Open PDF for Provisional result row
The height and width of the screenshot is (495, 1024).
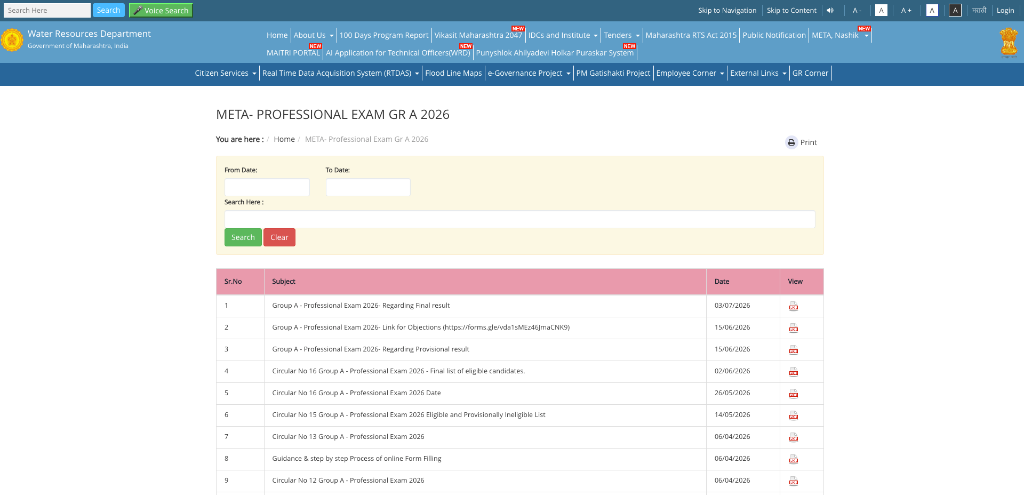[x=793, y=350]
